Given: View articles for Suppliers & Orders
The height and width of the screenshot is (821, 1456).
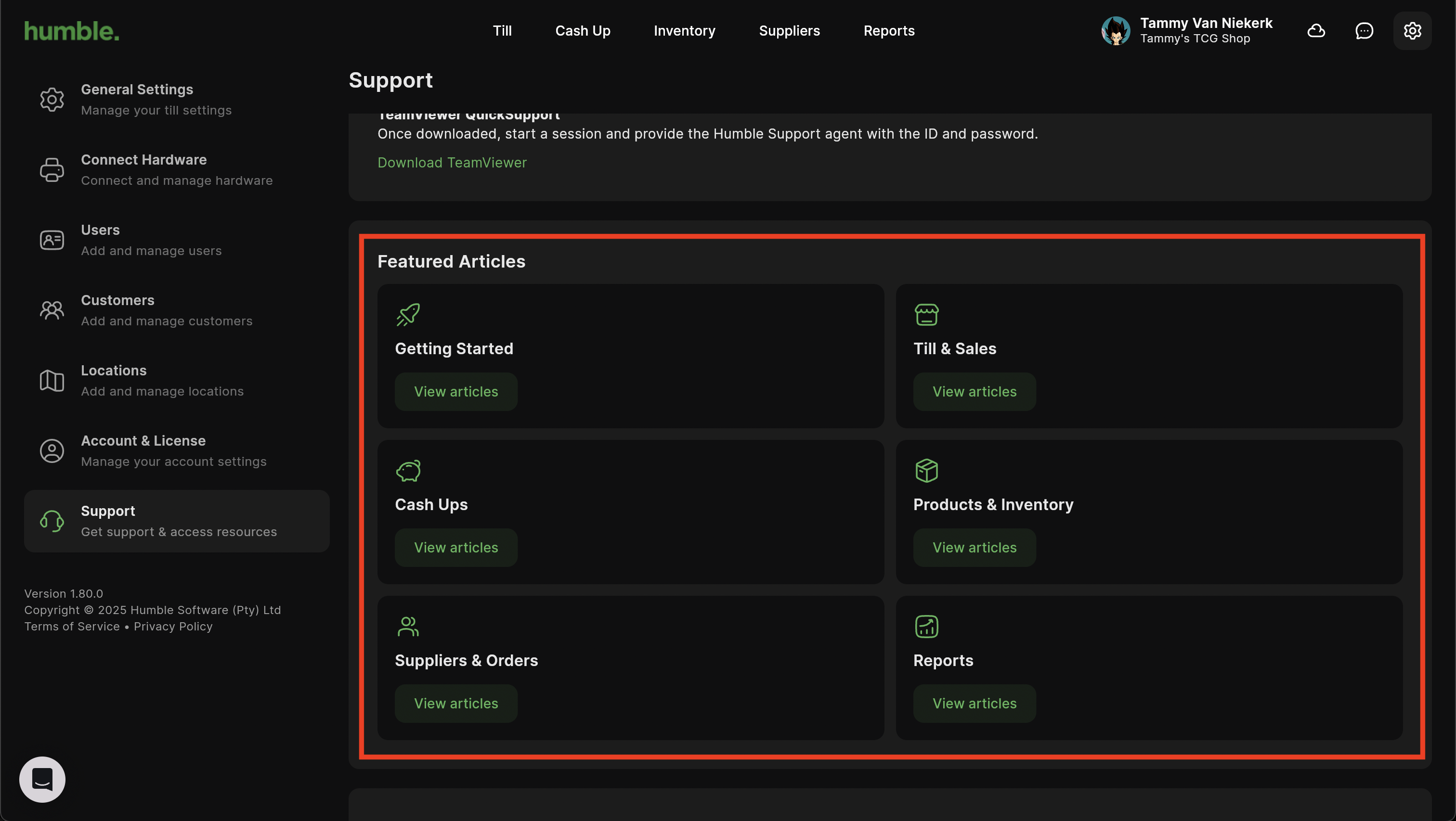Looking at the screenshot, I should click(455, 704).
